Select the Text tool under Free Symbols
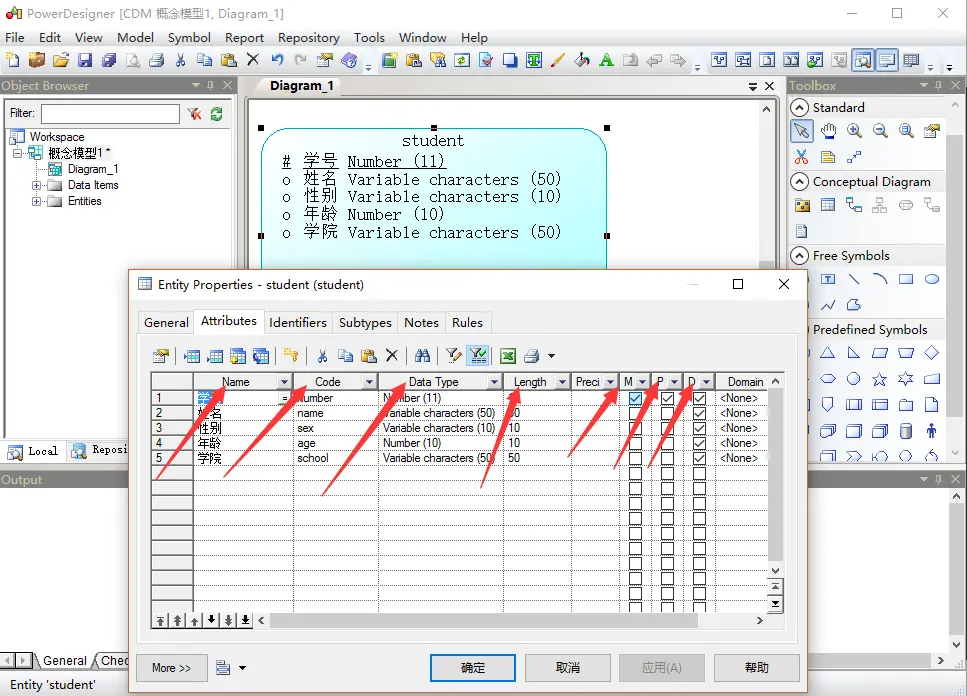Viewport: 967px width, 696px height. 828,279
